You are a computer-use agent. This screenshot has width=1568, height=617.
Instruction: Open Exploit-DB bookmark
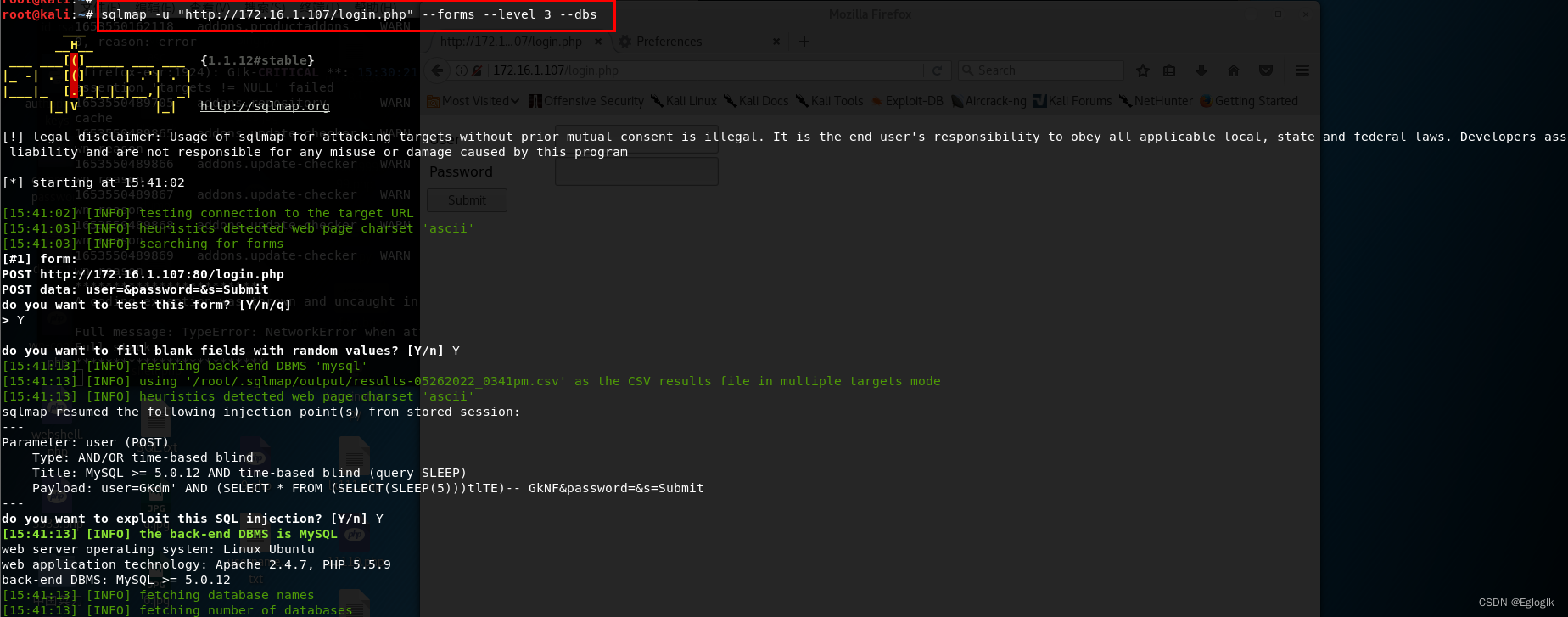907,101
